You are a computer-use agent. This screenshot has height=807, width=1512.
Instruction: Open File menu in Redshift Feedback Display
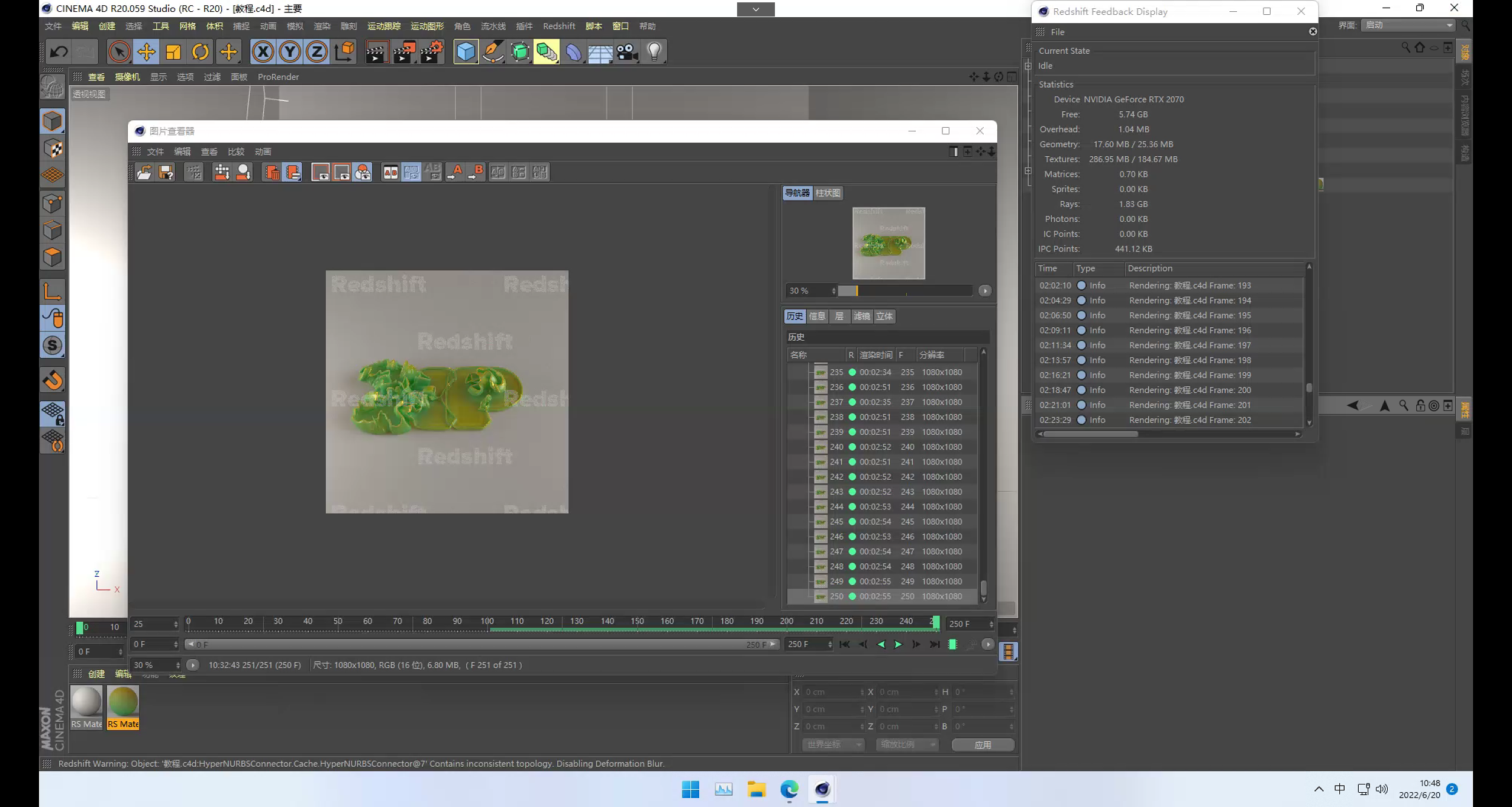click(x=1057, y=32)
